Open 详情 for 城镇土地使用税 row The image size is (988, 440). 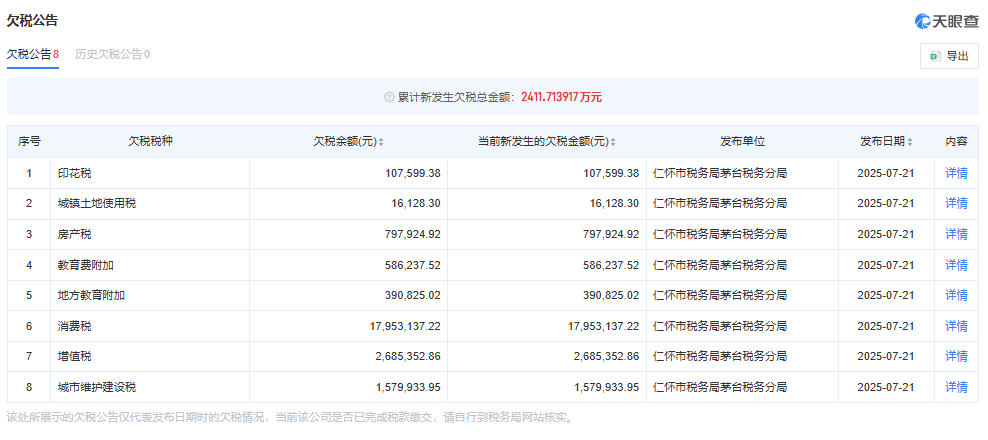pos(956,203)
